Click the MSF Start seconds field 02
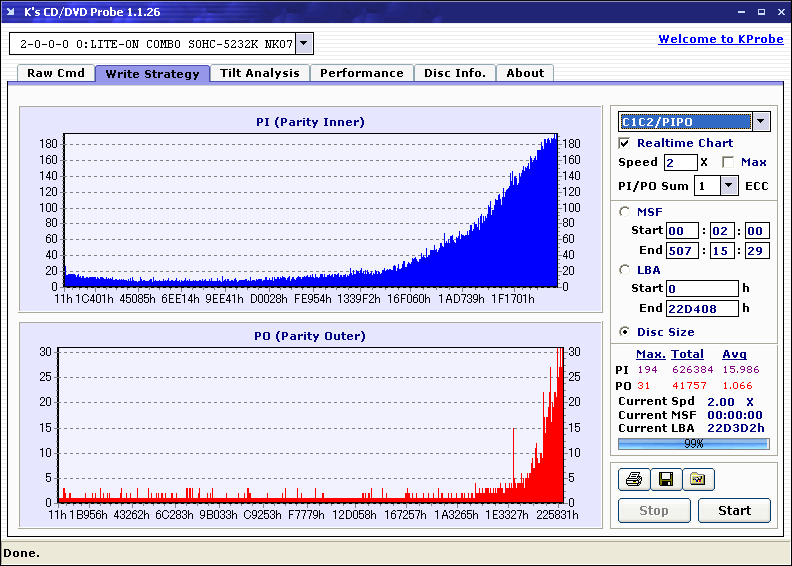Viewport: 792px width, 566px height. tap(722, 231)
